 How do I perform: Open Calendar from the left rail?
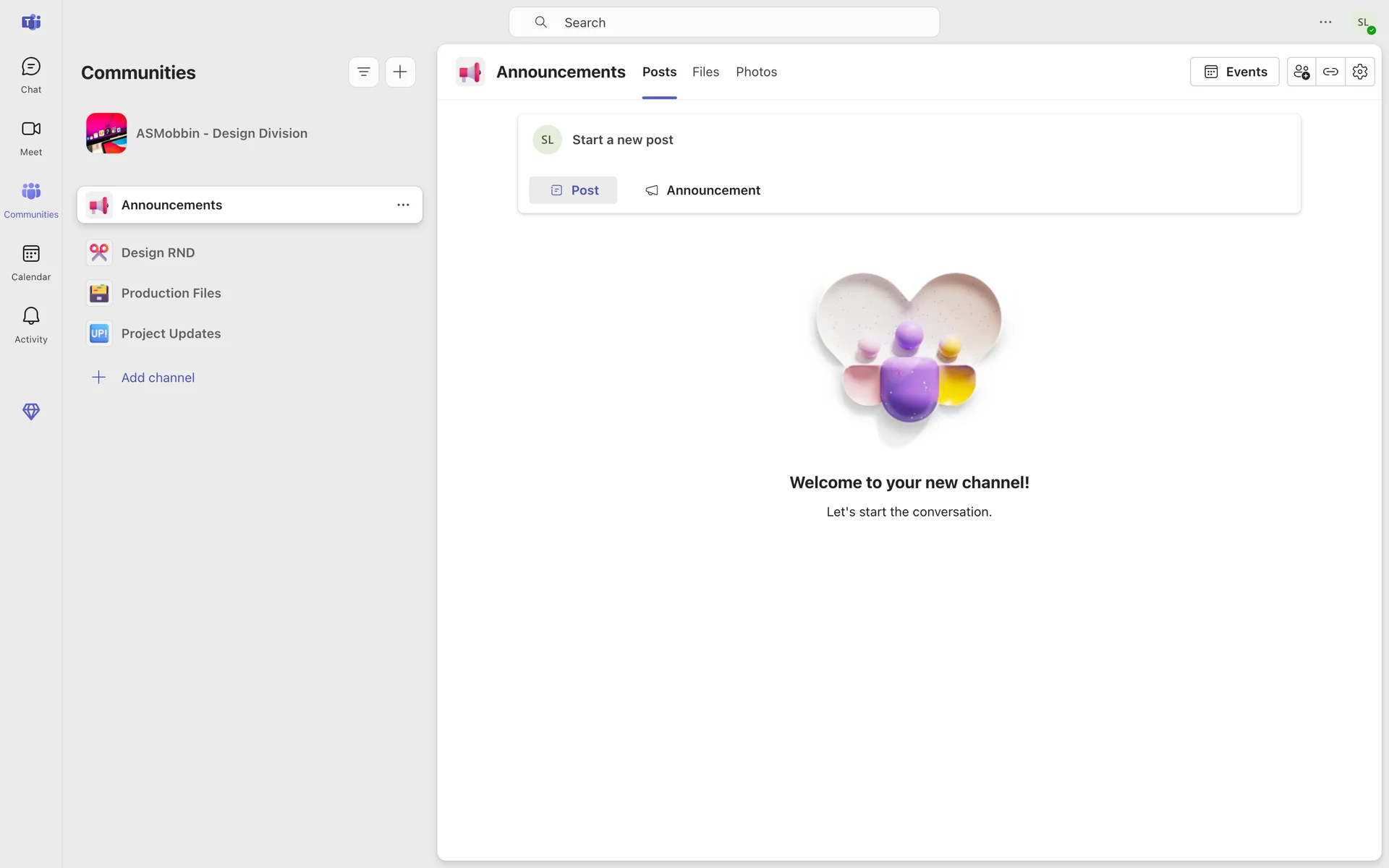[x=31, y=263]
